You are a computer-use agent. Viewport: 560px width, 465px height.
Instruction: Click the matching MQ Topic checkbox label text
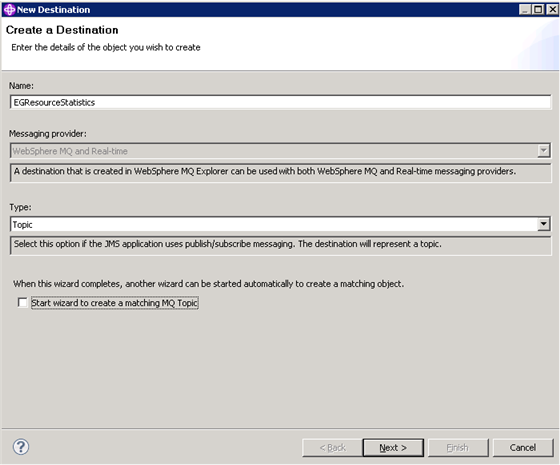click(x=114, y=303)
